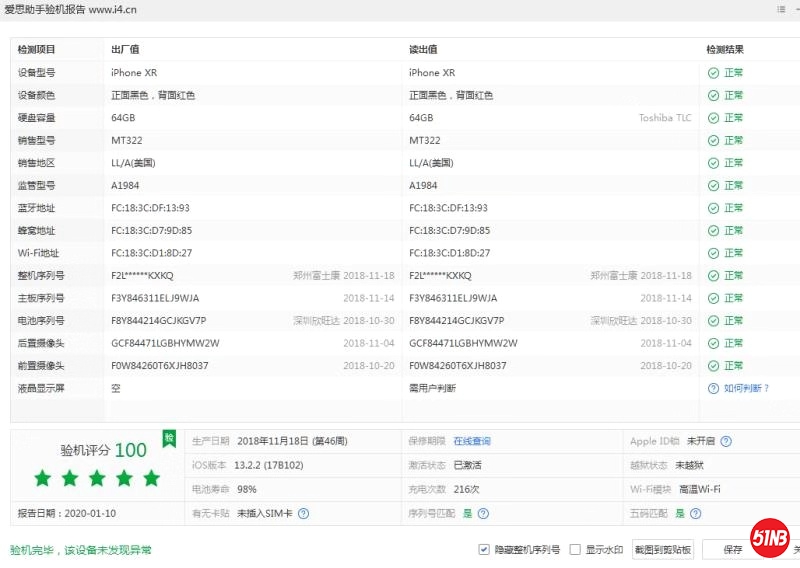Click help icon next to 未插入SIM卡
Screen dimensions: 800x568
click(x=303, y=514)
